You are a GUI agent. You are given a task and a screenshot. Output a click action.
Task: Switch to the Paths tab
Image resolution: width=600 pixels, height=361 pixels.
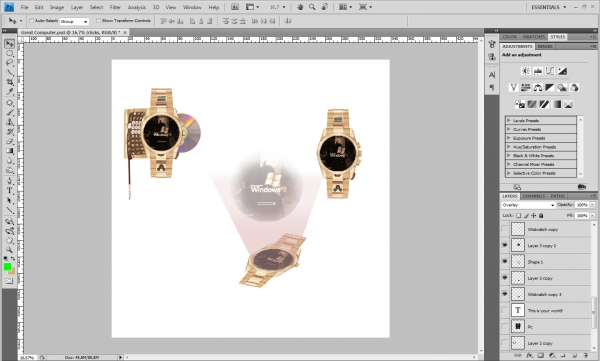pyautogui.click(x=558, y=196)
